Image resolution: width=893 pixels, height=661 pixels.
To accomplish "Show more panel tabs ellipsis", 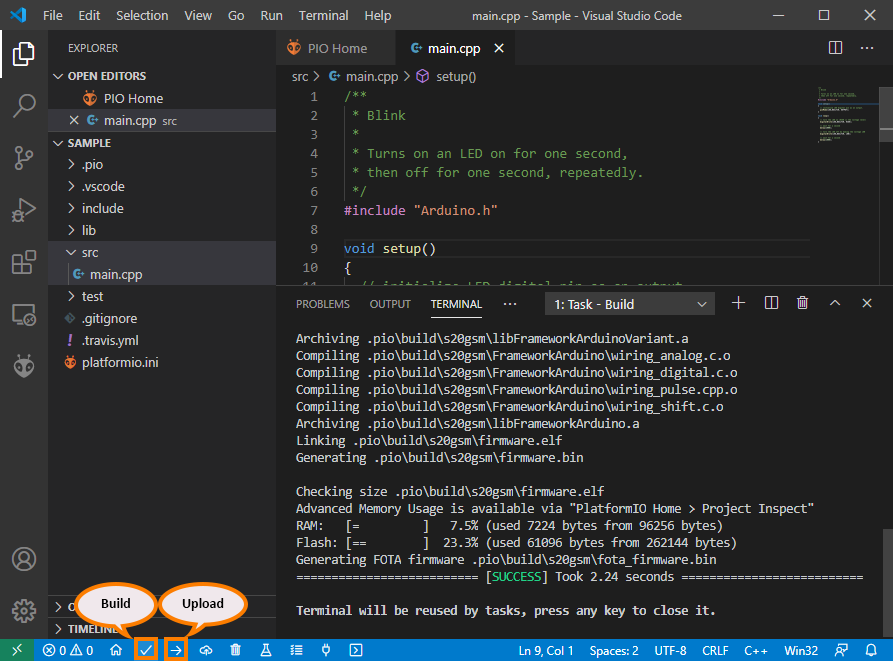I will (510, 304).
